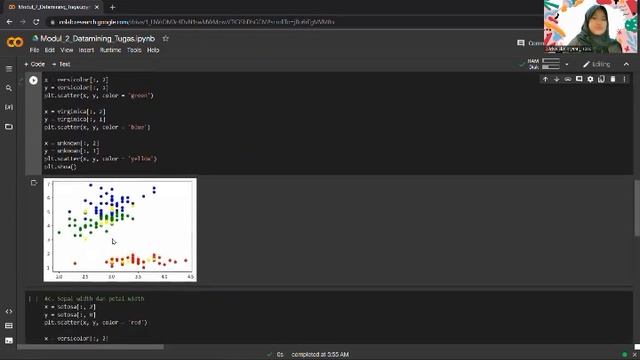Go back in the browser
Screen dimensions: 640x360
tap(9, 22)
